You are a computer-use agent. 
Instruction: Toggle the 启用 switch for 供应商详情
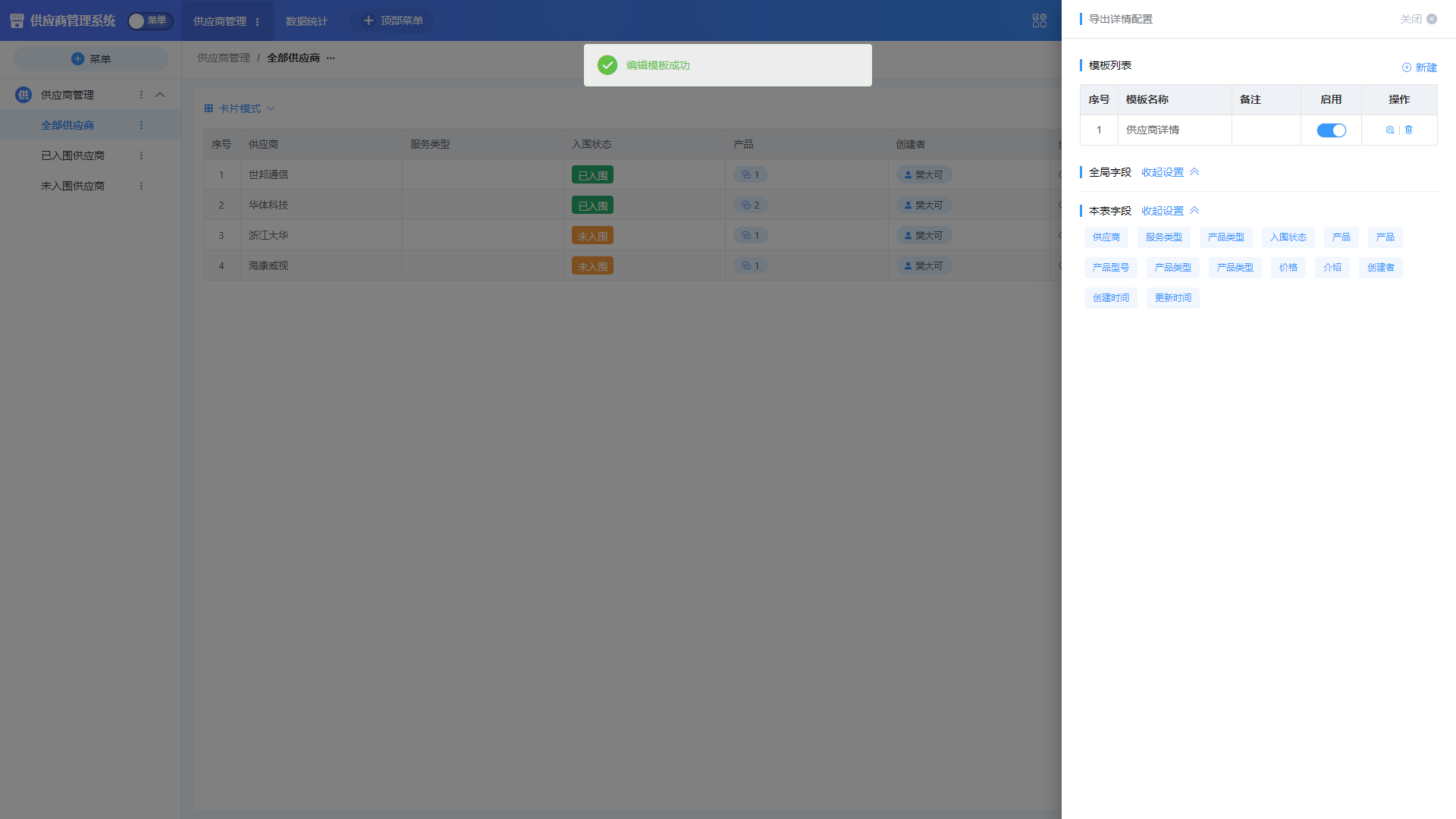click(1331, 130)
